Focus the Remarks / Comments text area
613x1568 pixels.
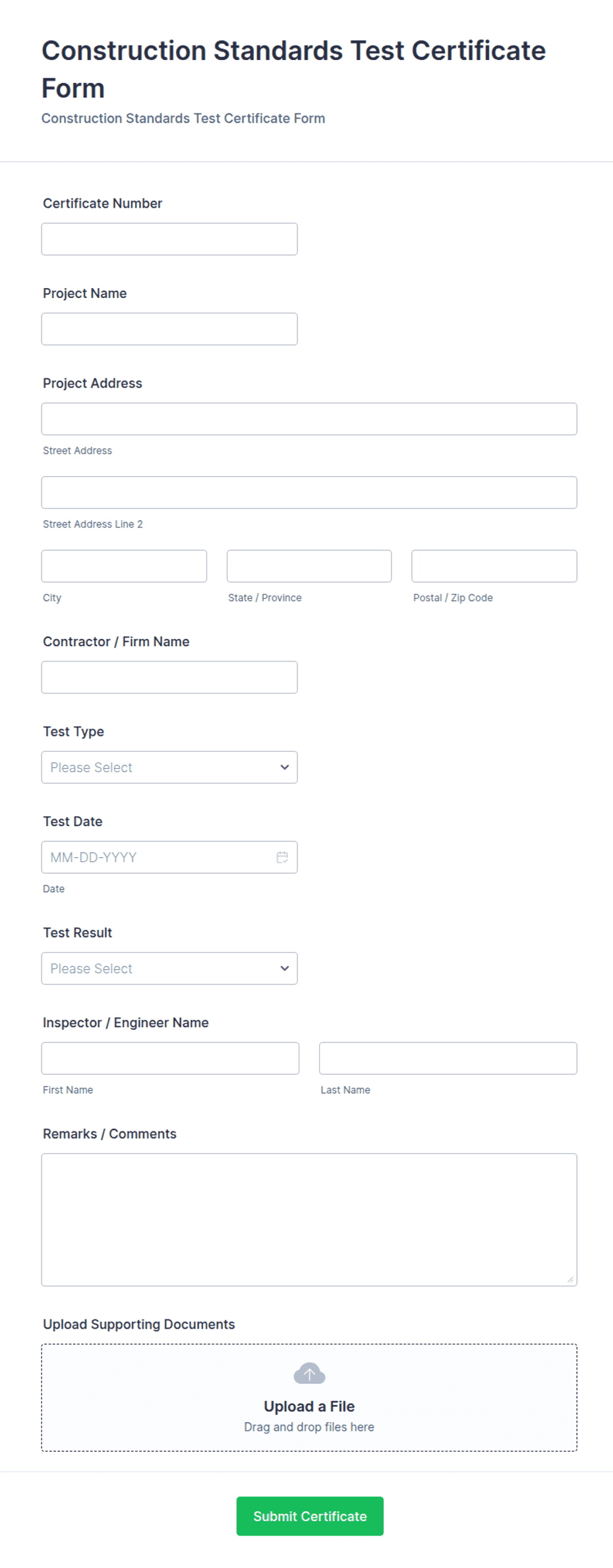click(x=309, y=1220)
